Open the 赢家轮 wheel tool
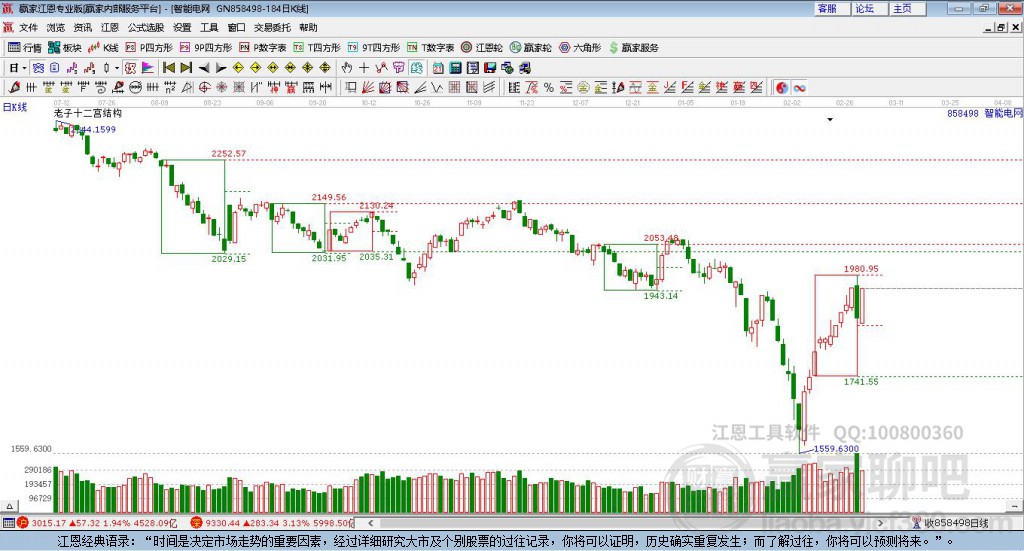This screenshot has width=1024, height=551. pos(530,48)
